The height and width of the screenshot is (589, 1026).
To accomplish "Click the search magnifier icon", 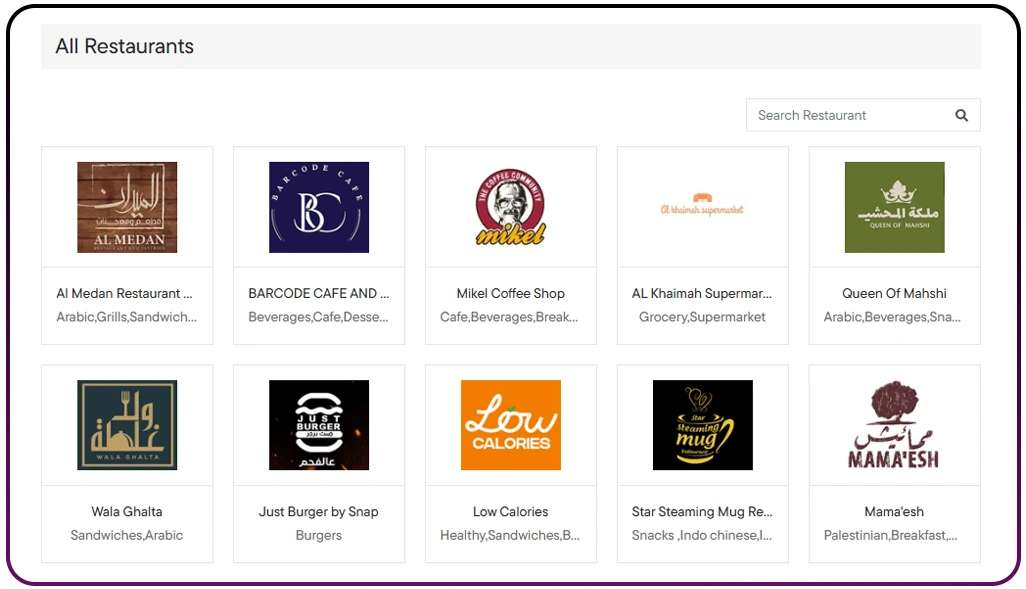I will (x=961, y=114).
